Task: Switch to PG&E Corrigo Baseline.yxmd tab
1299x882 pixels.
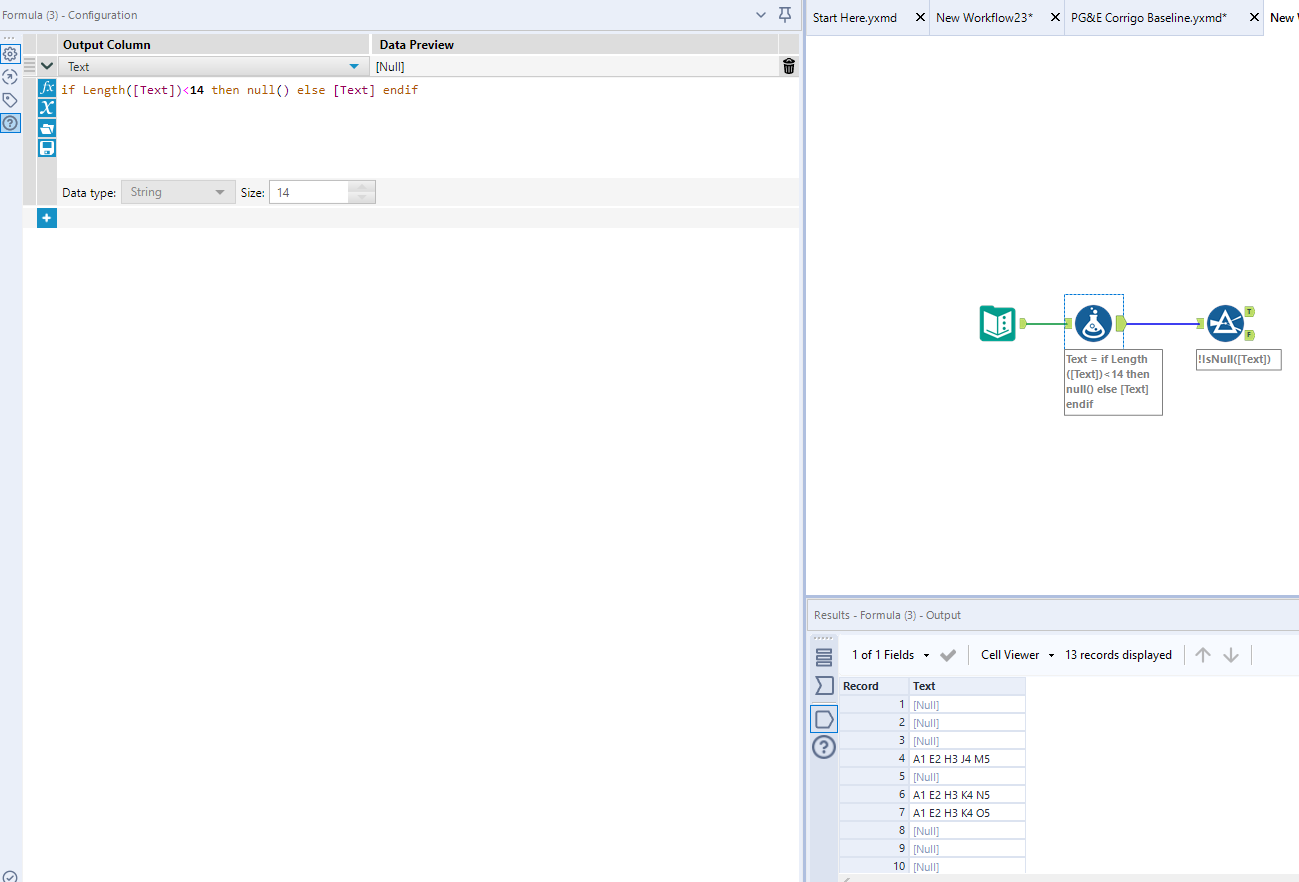Action: pos(1148,18)
